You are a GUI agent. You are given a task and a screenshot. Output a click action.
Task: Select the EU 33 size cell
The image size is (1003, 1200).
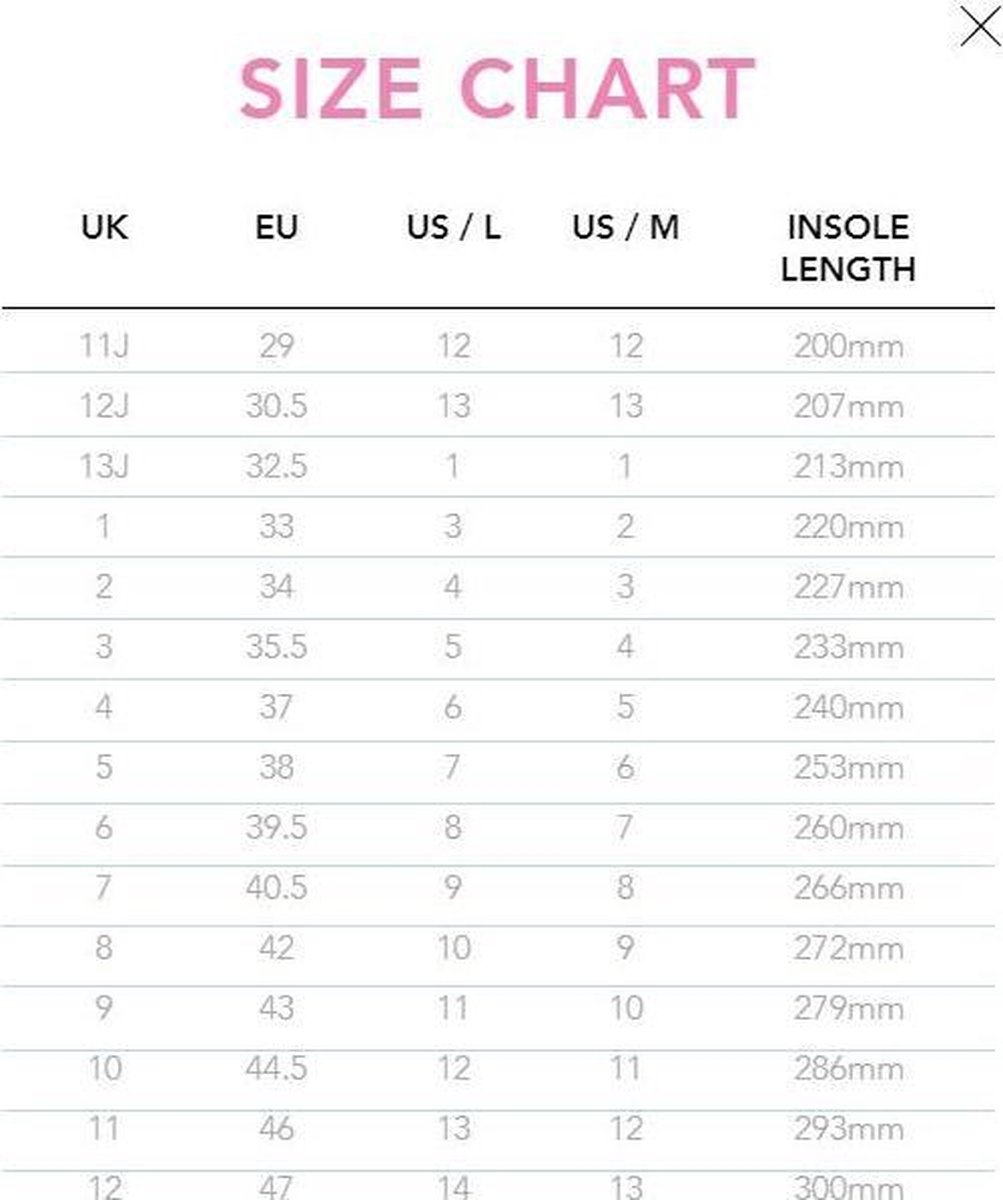pyautogui.click(x=276, y=527)
